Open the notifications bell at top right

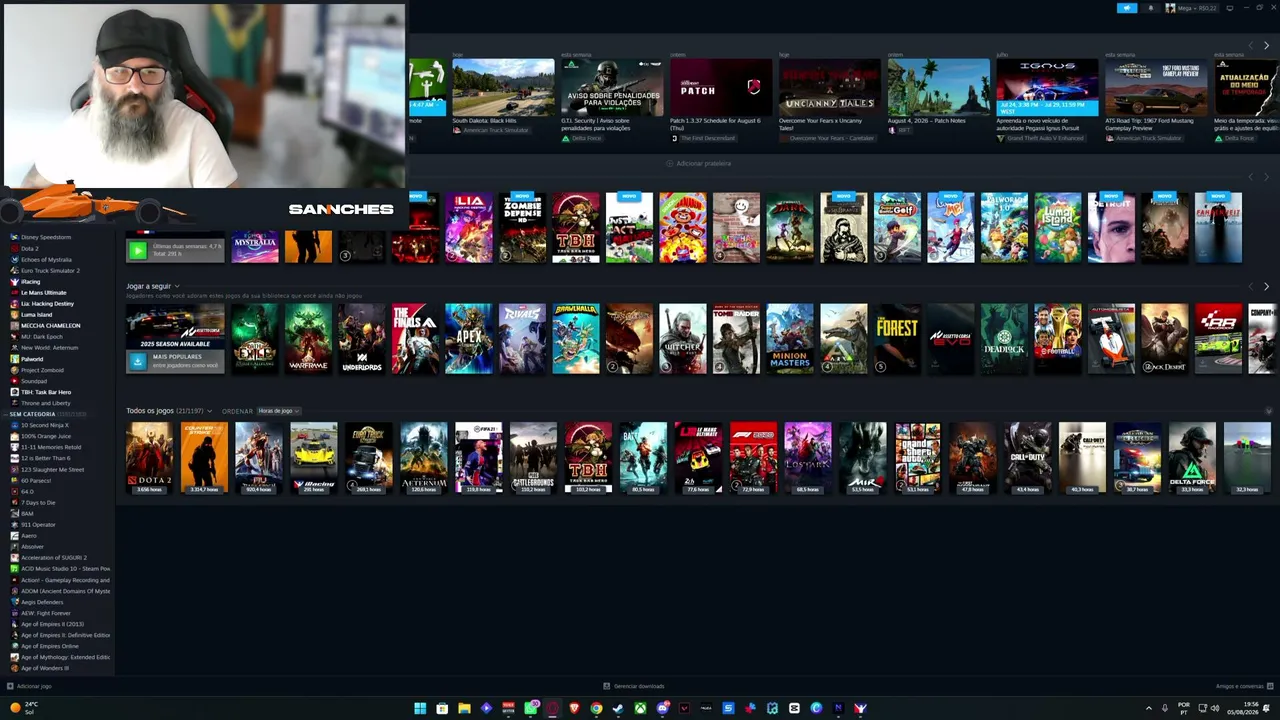1150,8
